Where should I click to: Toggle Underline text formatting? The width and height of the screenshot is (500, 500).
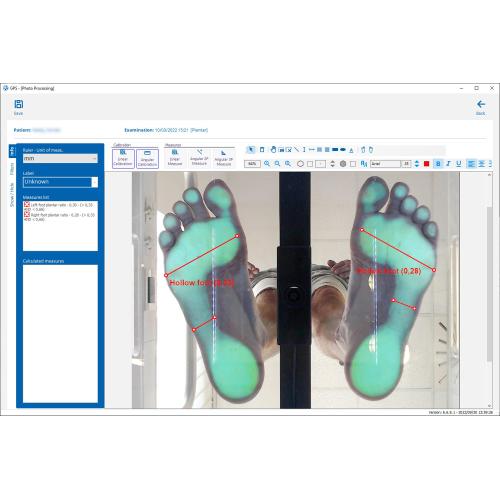[x=459, y=164]
